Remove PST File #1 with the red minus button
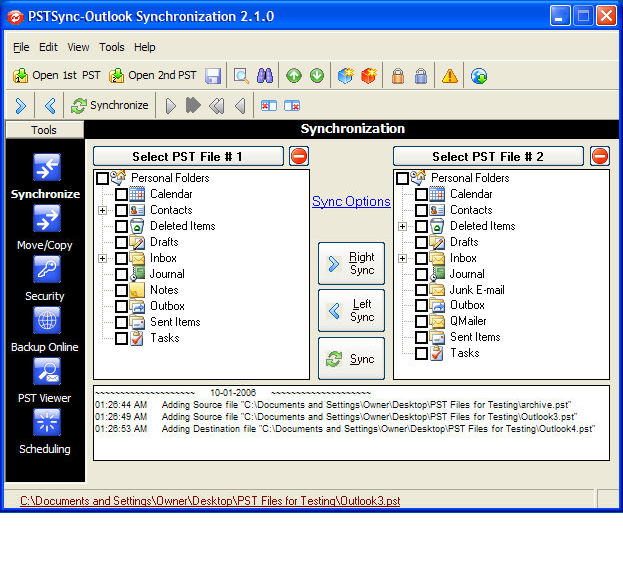Viewport: 623px width, 563px height. click(x=299, y=156)
